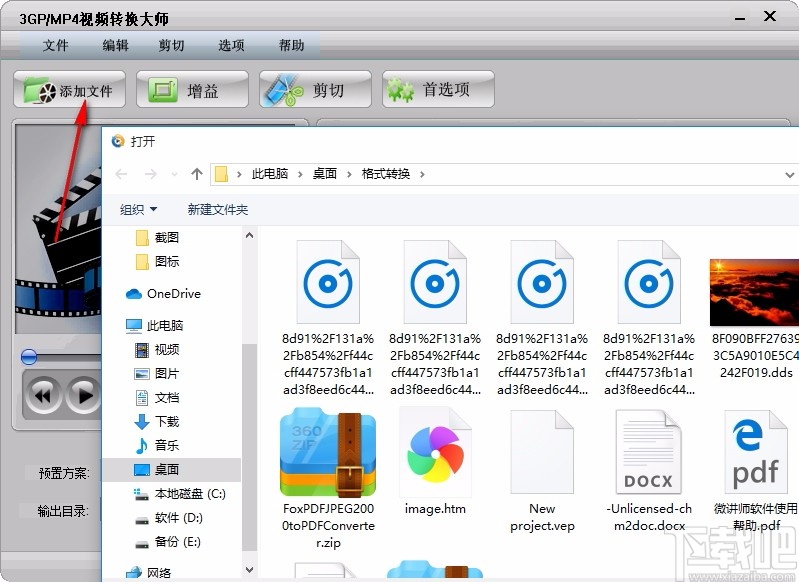Screen dimensions: 799x582
Task: Expand chevron after 格式转换 in breadcrumb
Action: 422,175
